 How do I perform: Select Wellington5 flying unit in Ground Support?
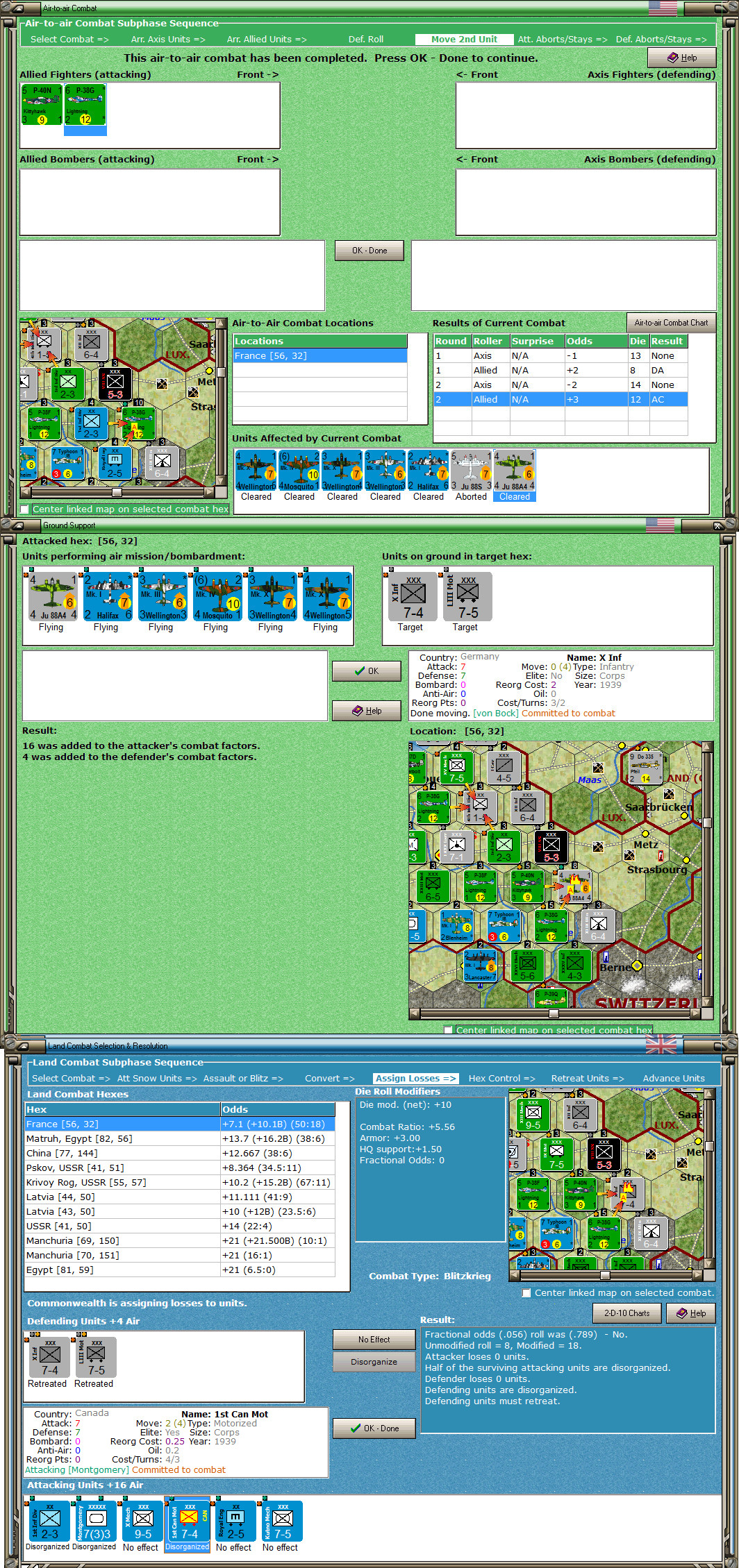(327, 596)
